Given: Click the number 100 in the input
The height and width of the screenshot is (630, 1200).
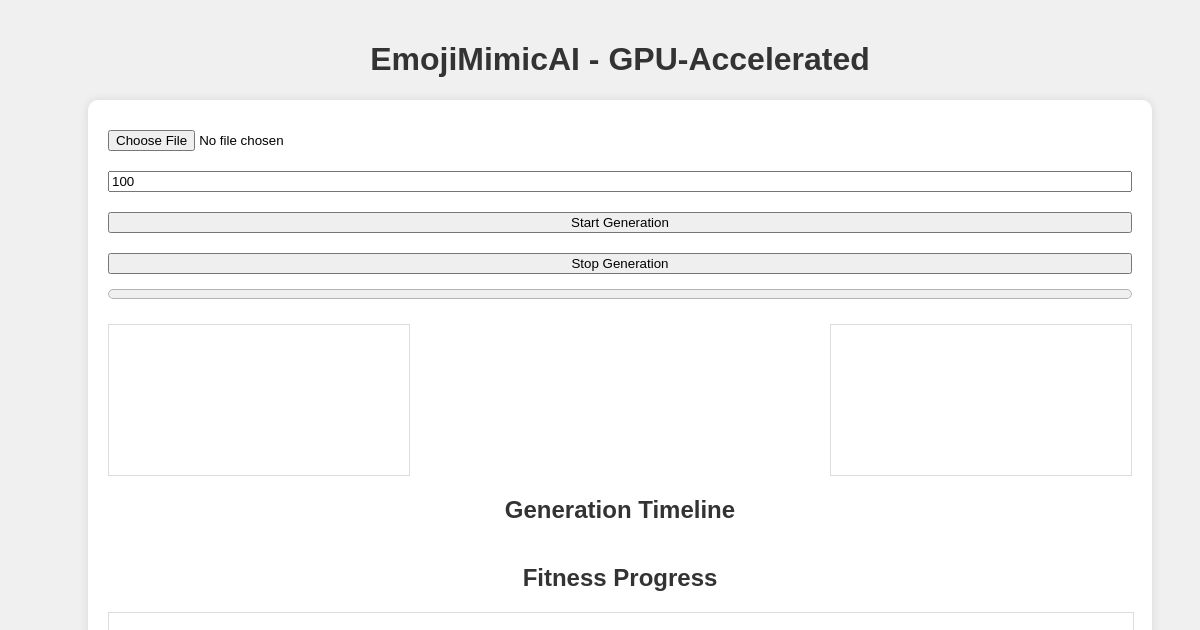Looking at the screenshot, I should [124, 181].
